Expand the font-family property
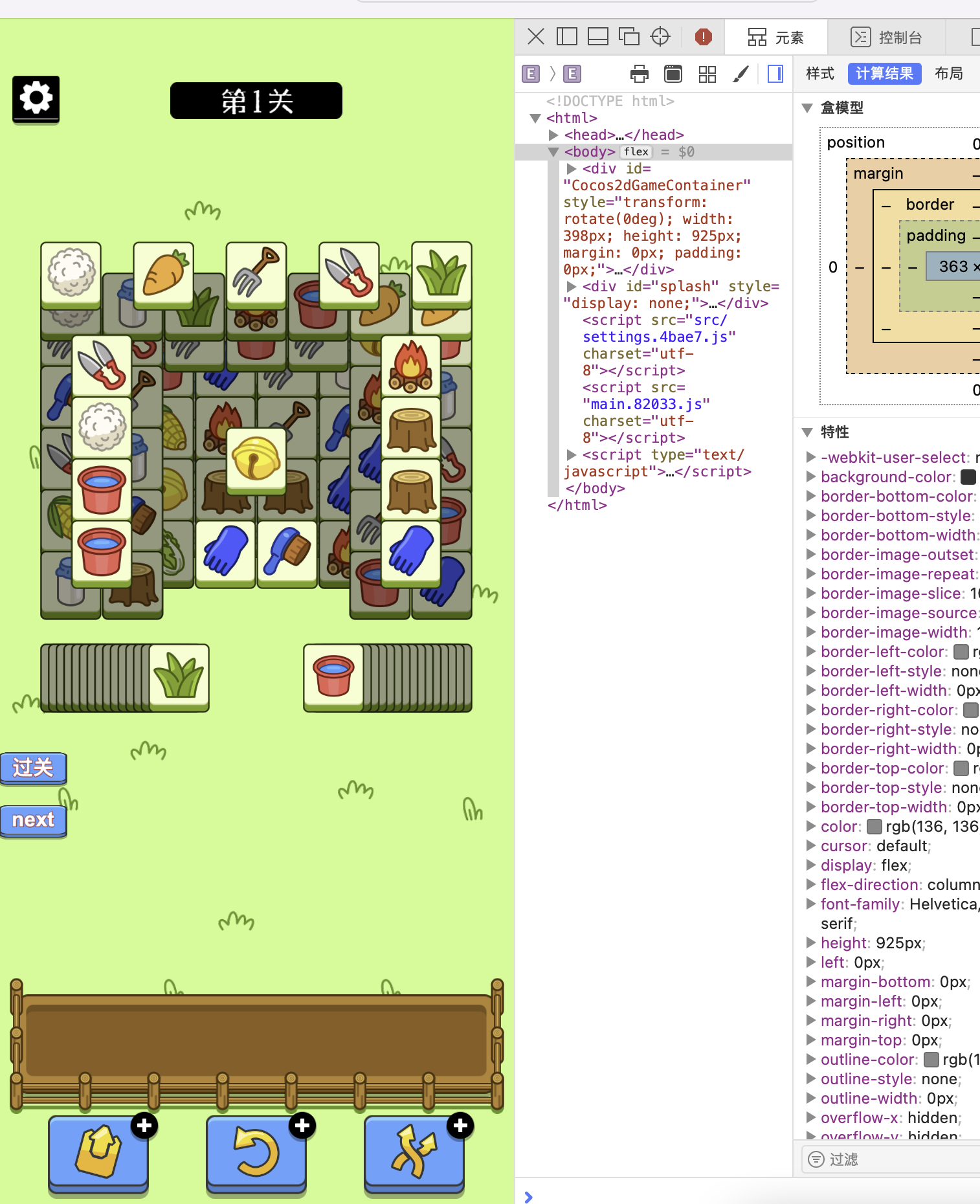The height and width of the screenshot is (1204, 980). point(810,904)
